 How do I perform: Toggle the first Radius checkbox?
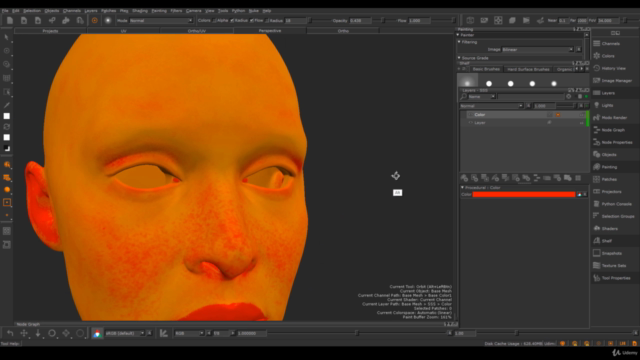tap(232, 20)
